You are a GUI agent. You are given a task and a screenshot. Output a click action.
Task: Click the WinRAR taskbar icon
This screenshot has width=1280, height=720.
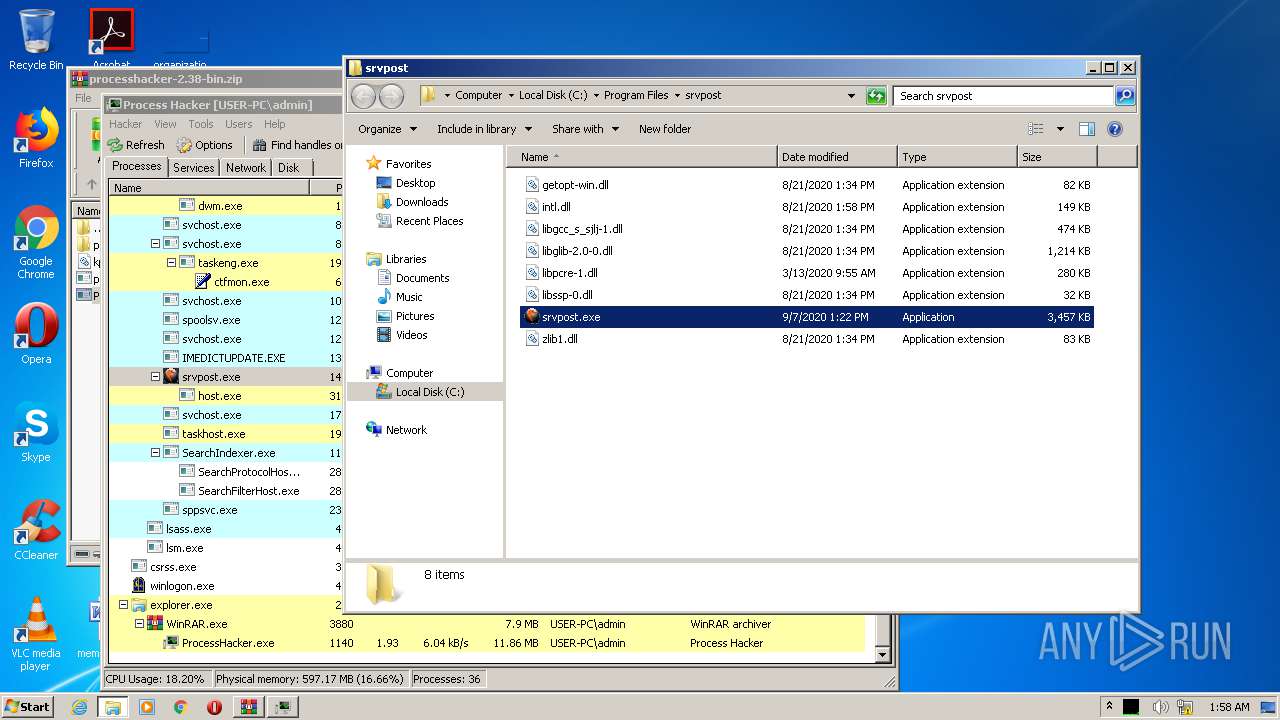tap(248, 707)
